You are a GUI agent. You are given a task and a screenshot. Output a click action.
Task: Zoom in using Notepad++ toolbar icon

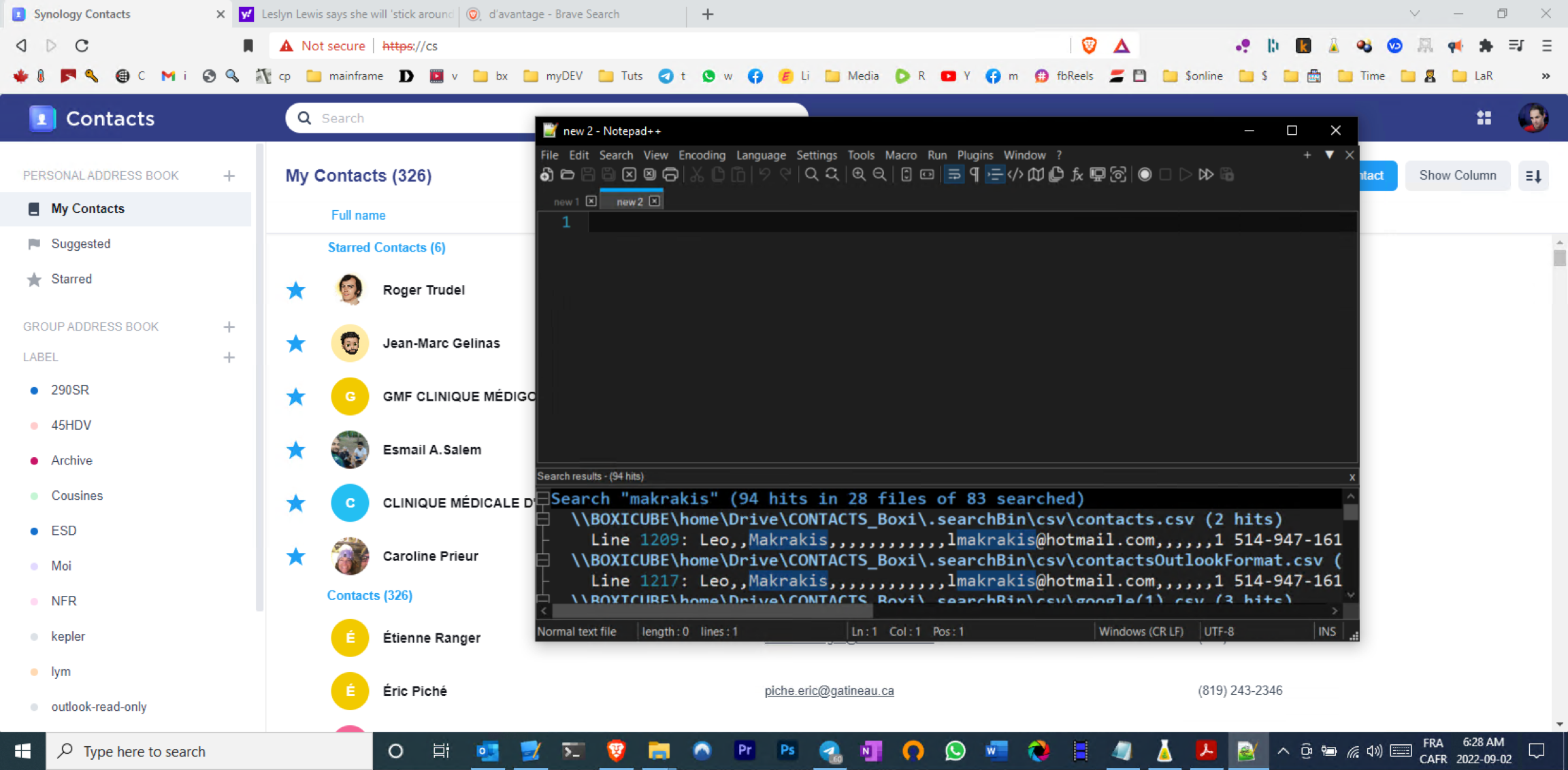coord(859,175)
